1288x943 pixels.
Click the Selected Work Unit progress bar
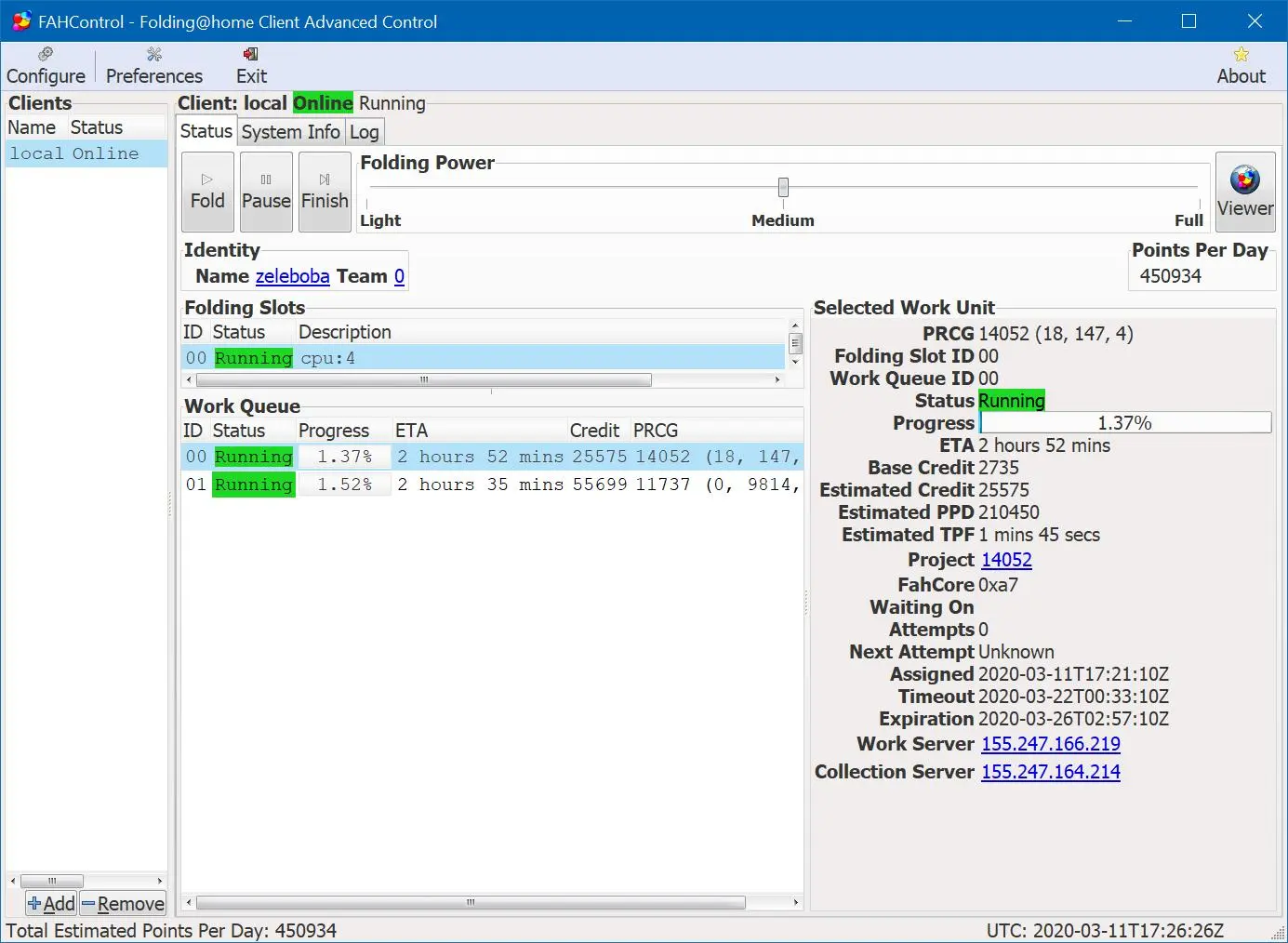tap(1125, 423)
